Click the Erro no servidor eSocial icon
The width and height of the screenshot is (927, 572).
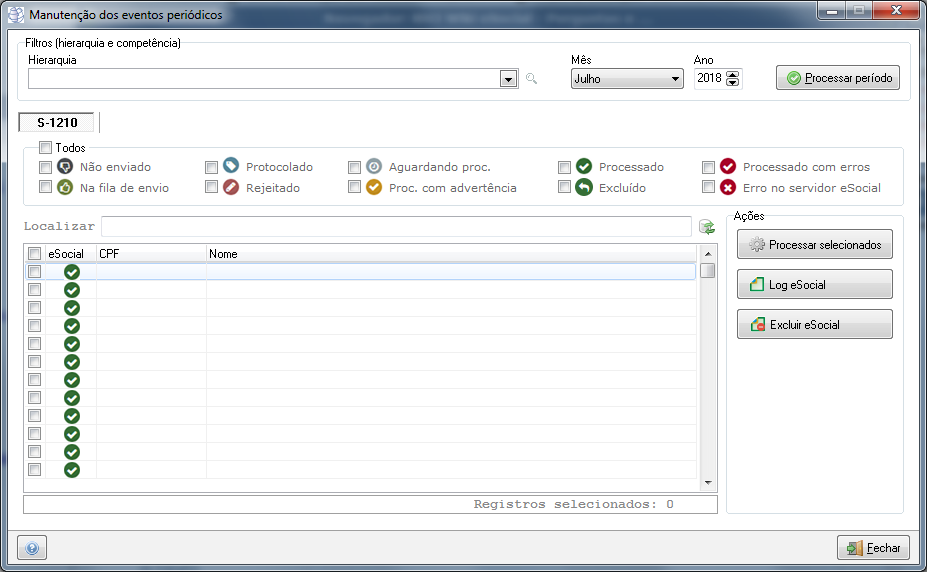tap(728, 187)
